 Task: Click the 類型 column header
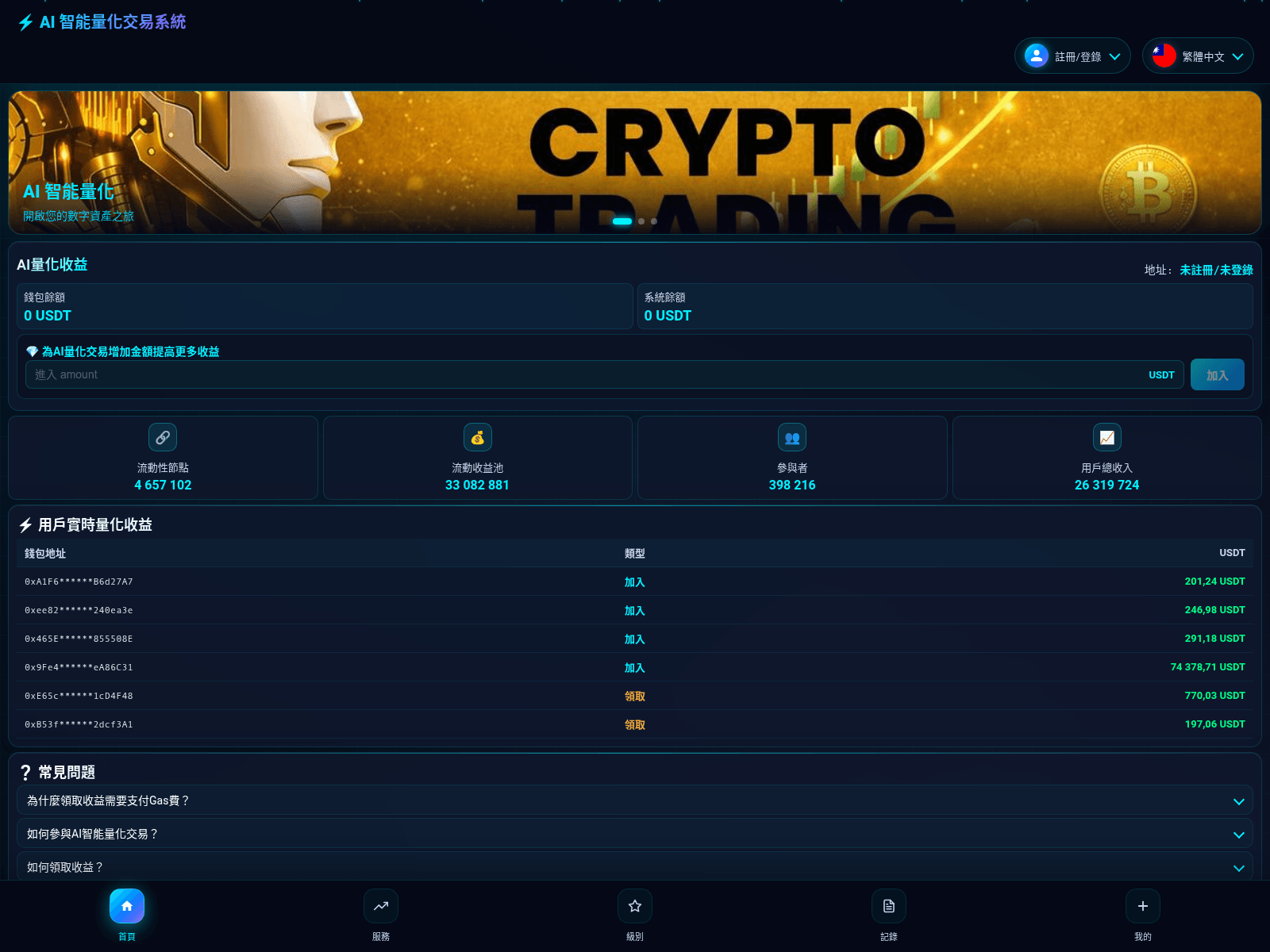click(x=635, y=553)
